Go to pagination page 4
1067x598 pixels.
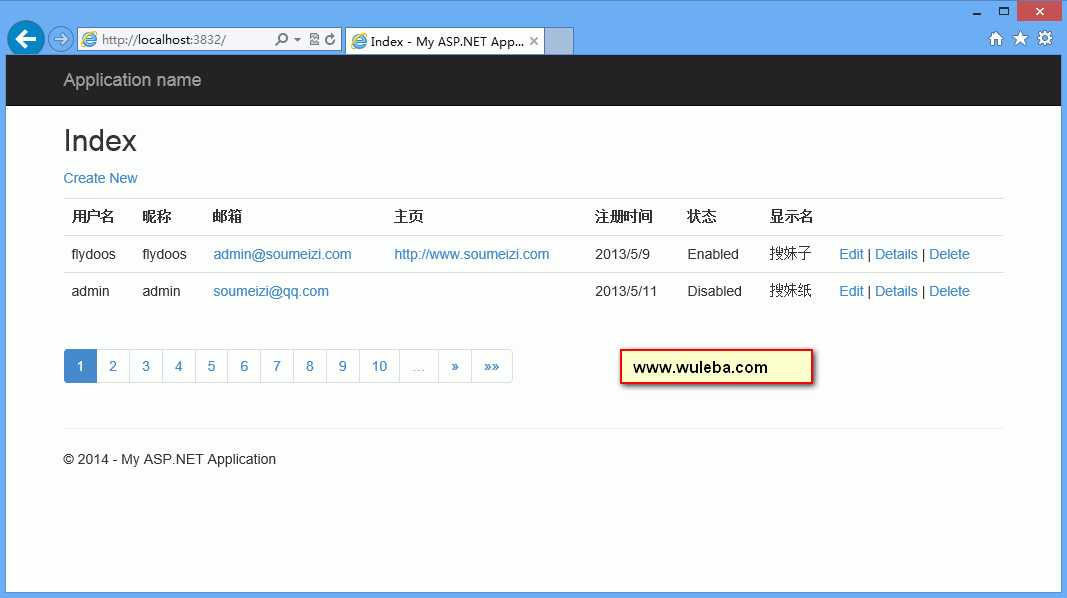click(178, 366)
